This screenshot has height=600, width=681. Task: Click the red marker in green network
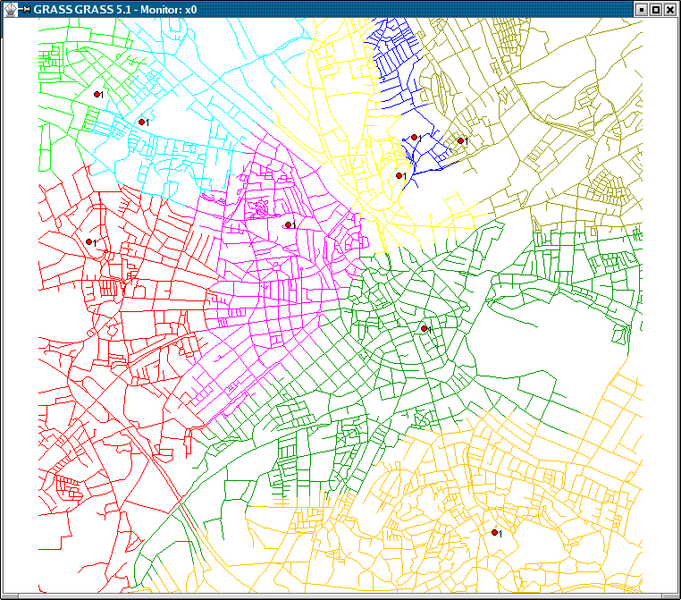(97, 94)
